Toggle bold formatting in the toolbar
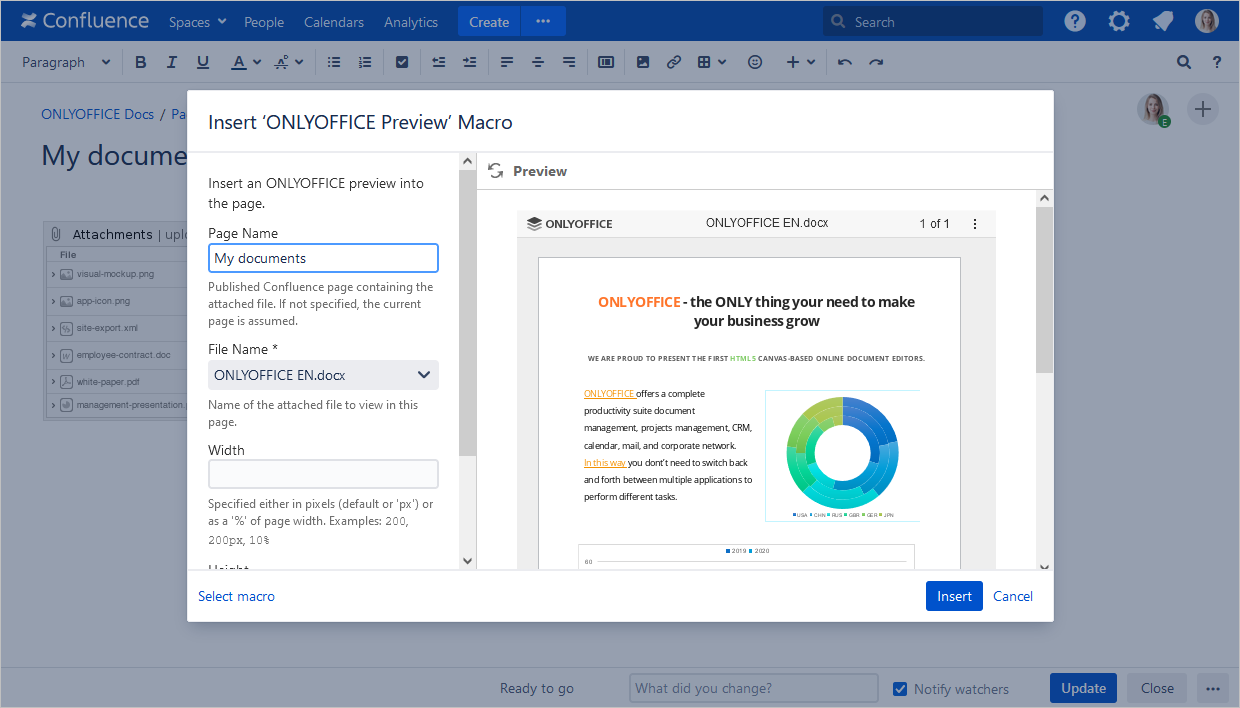Screen dimensions: 1240x708 click(140, 61)
